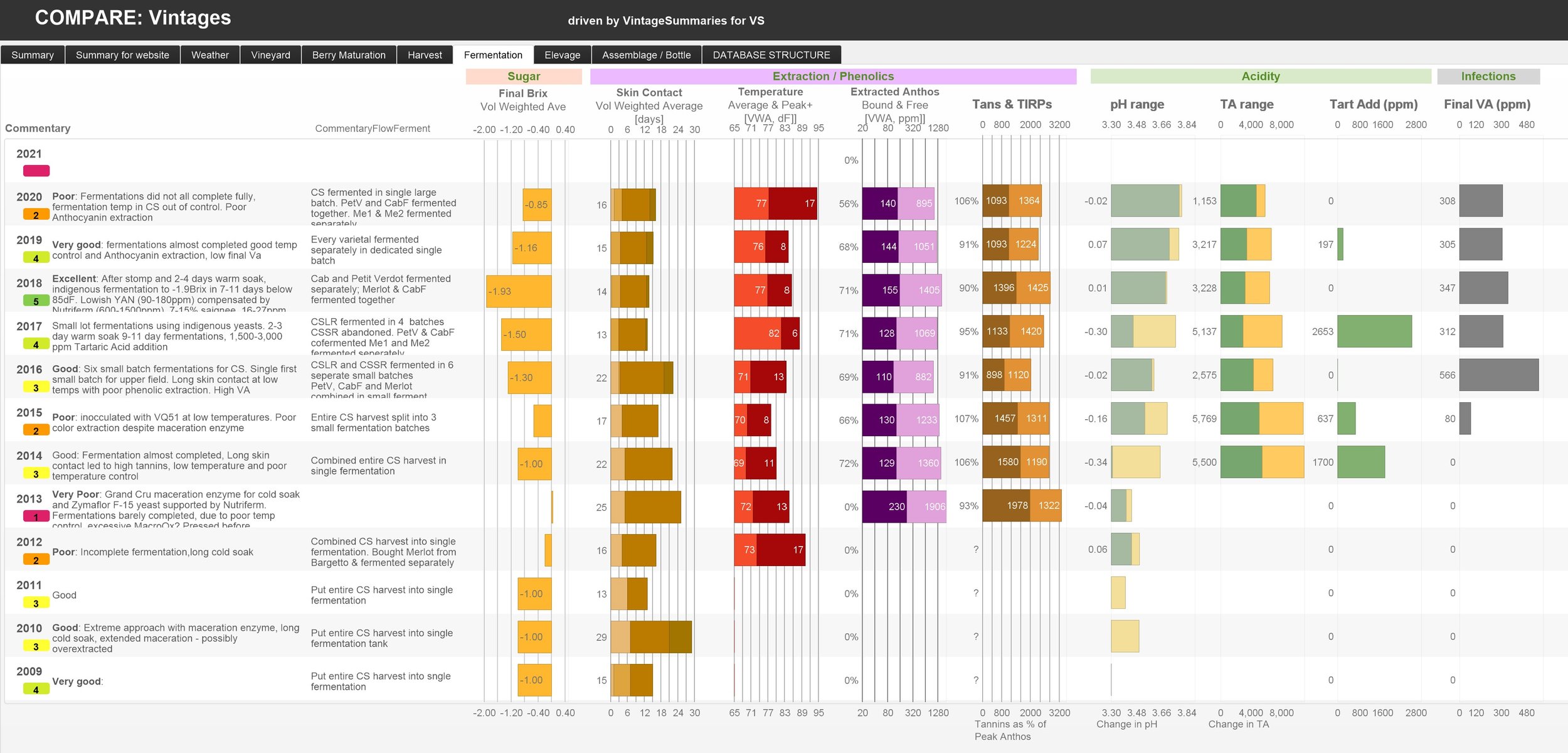The width and height of the screenshot is (1568, 753).
Task: Click the 2013 pink rating badge 1
Action: 36,516
